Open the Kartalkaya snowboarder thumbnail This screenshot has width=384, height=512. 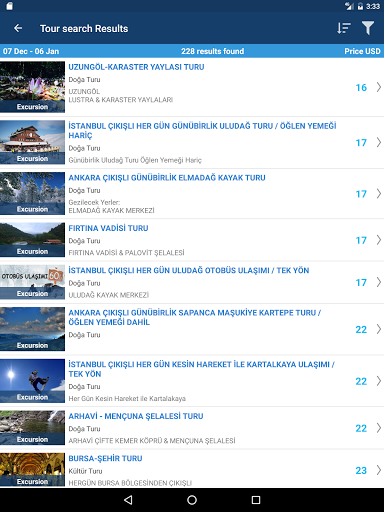(x=32, y=381)
